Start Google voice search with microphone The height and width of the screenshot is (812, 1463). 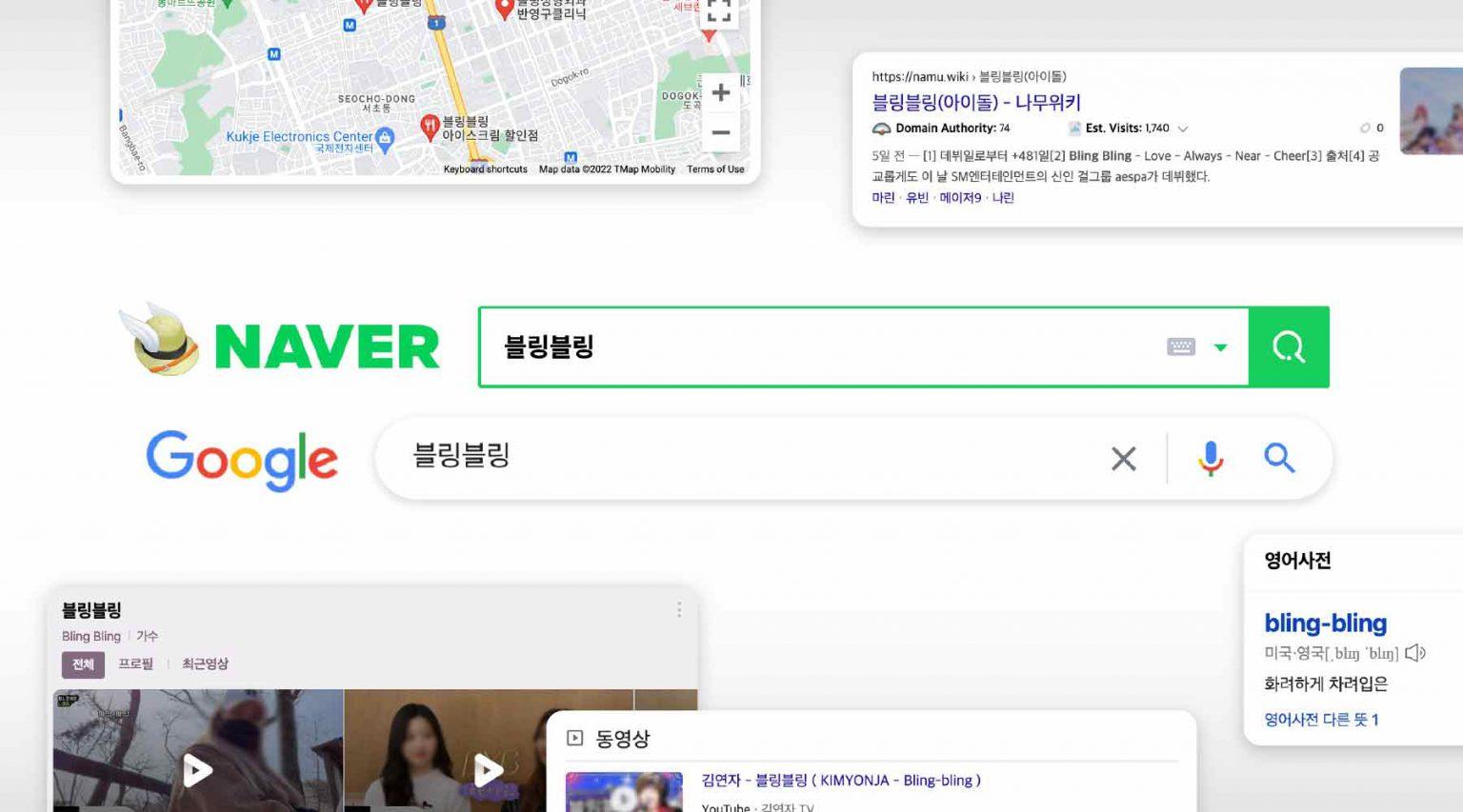1211,459
